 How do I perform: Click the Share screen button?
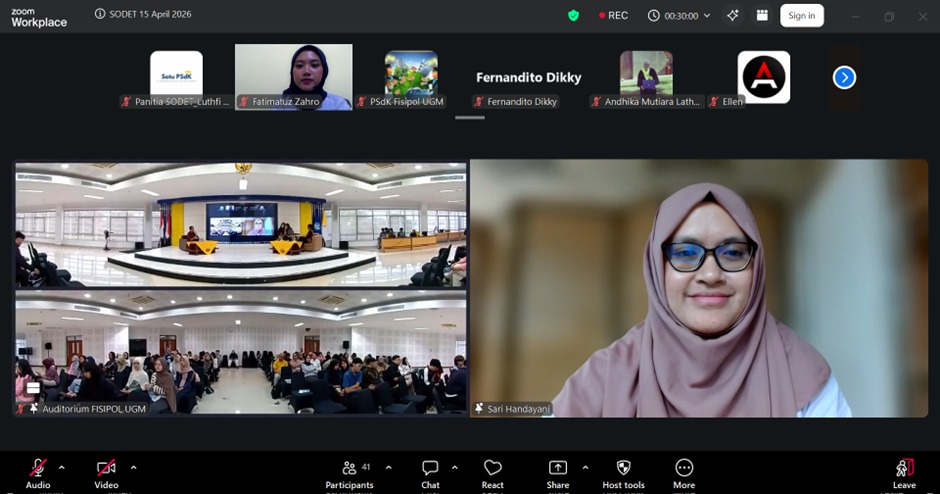point(558,470)
